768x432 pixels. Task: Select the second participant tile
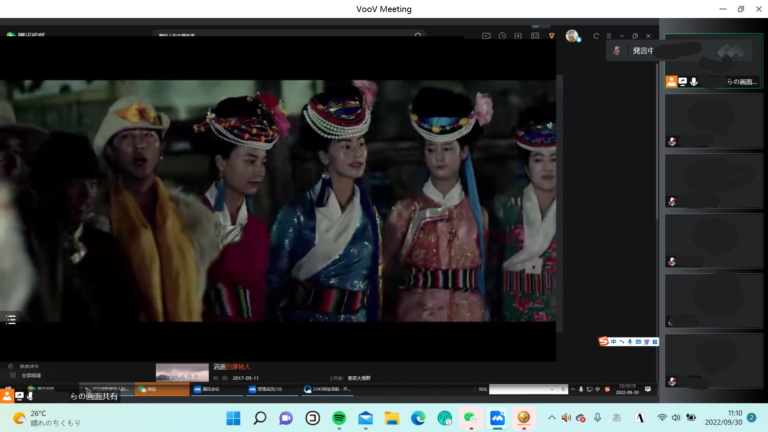714,121
